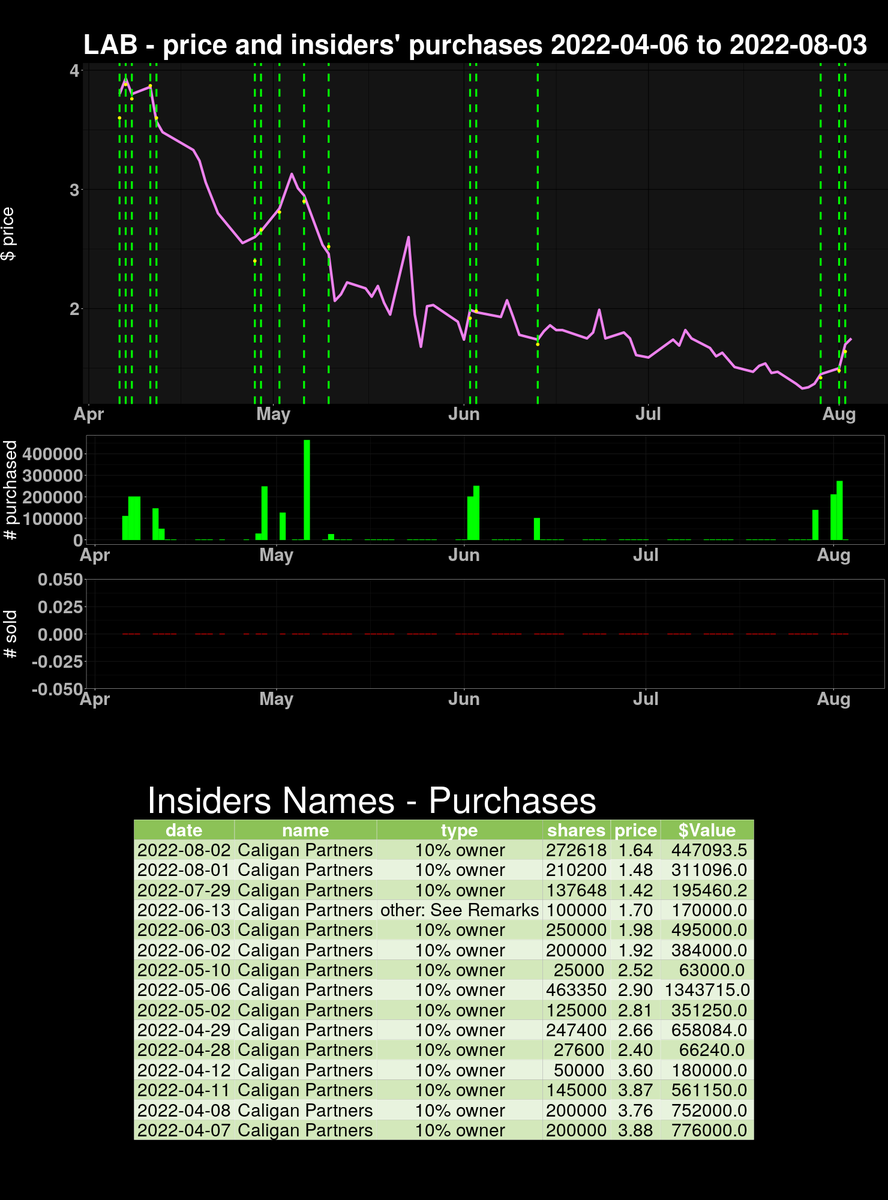This screenshot has width=888, height=1200.
Task: Click the 1343715.0 value cell
Action: pos(707,990)
